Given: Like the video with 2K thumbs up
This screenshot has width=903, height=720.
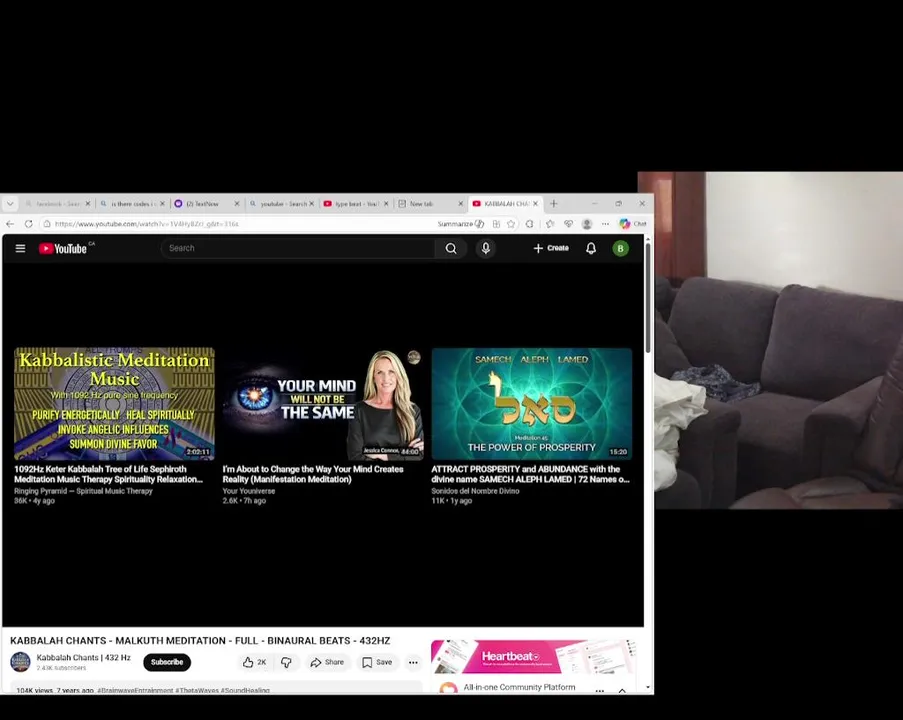Looking at the screenshot, I should [x=255, y=662].
